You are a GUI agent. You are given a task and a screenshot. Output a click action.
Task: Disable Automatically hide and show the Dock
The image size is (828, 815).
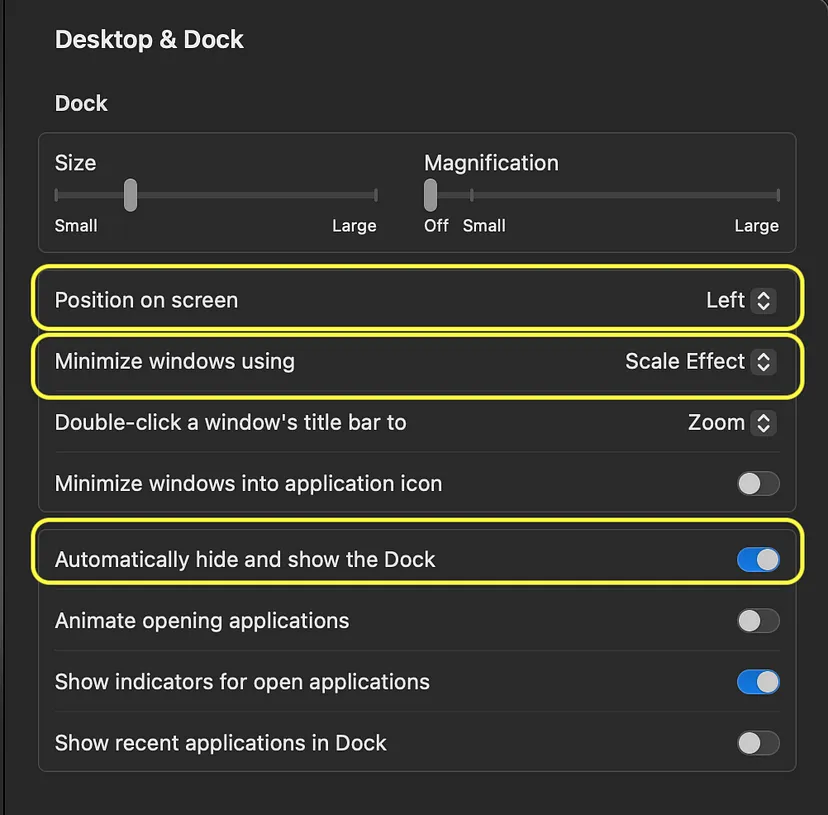tap(758, 560)
